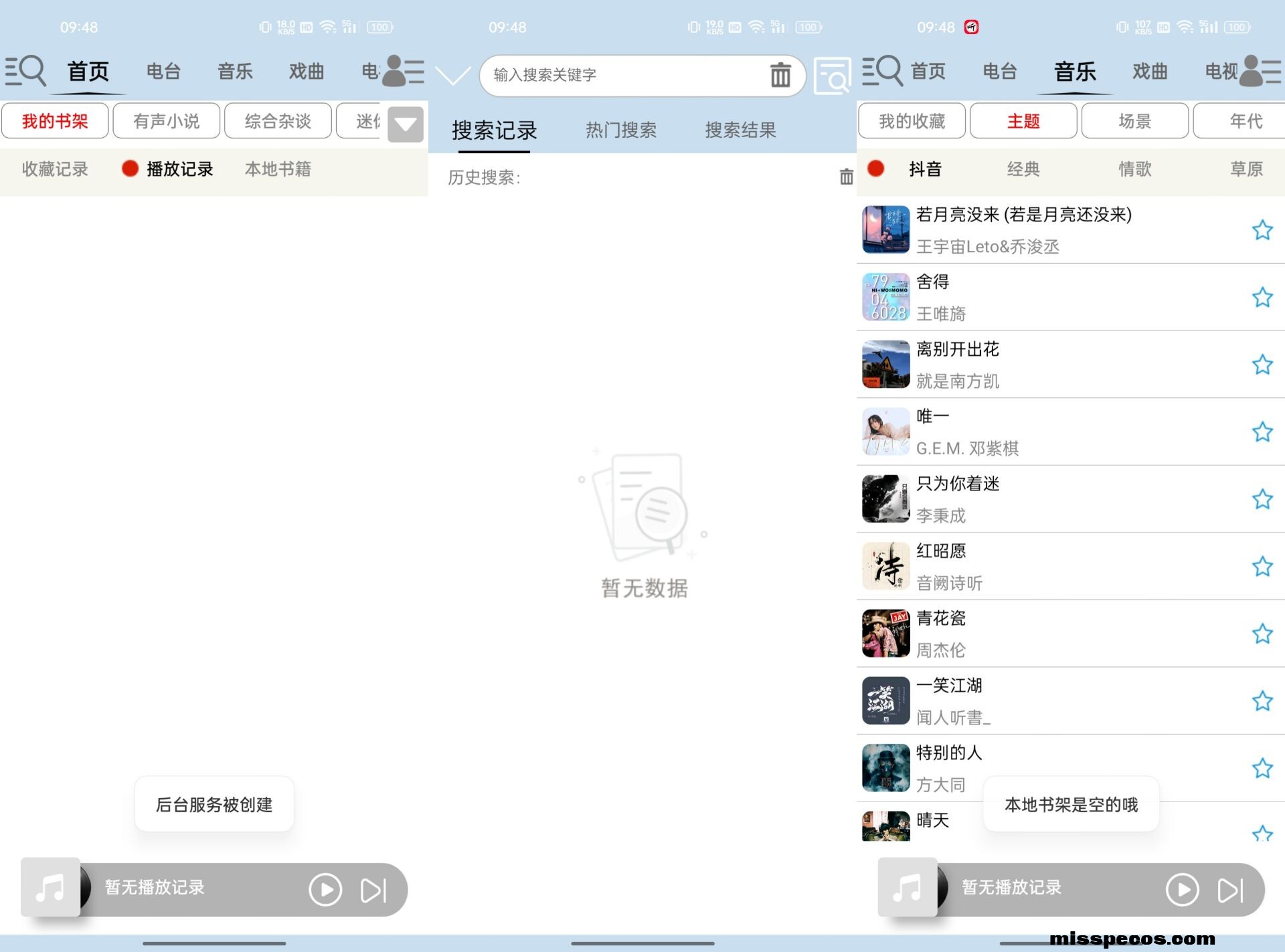The image size is (1285, 952).
Task: Clear the search keyword field trash icon
Action: [780, 75]
